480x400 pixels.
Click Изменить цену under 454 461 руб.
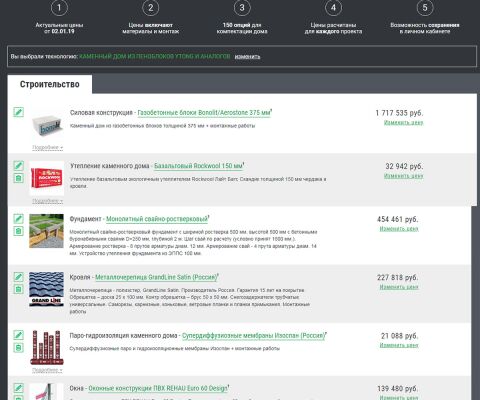(x=399, y=229)
